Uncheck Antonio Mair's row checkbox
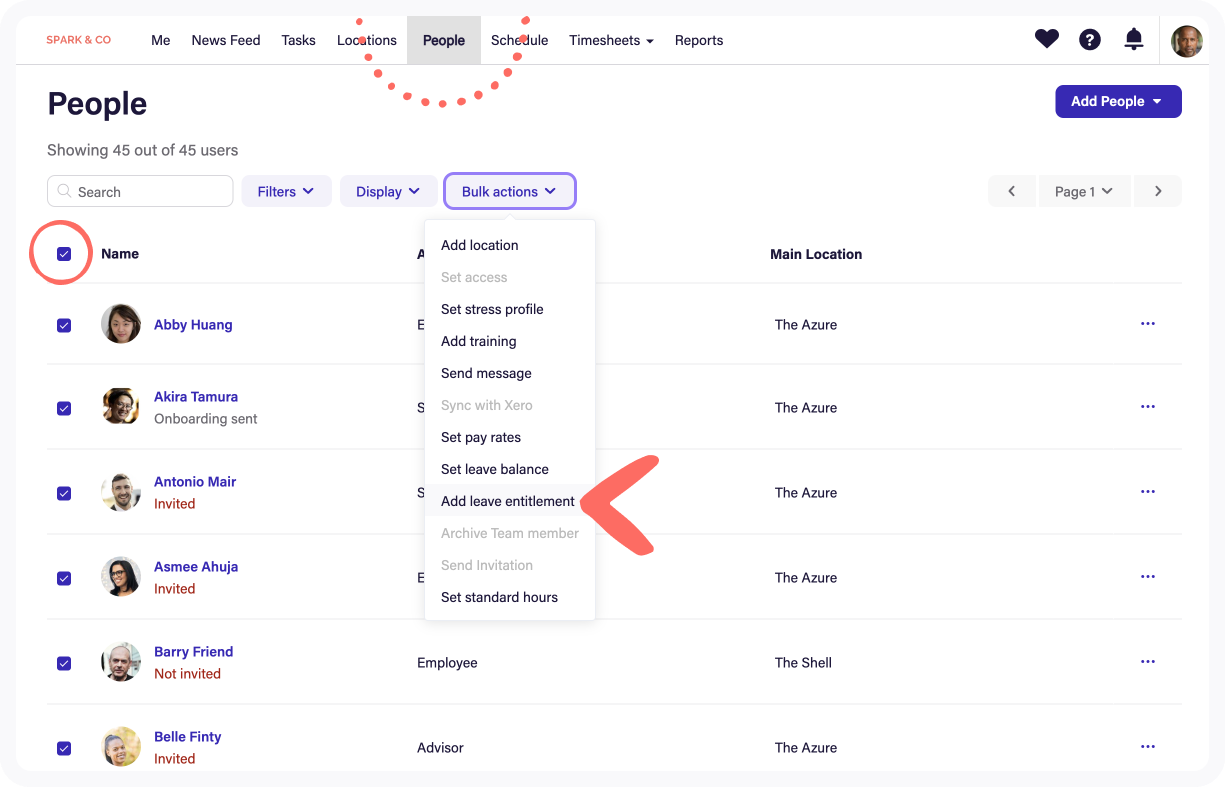 click(x=64, y=493)
